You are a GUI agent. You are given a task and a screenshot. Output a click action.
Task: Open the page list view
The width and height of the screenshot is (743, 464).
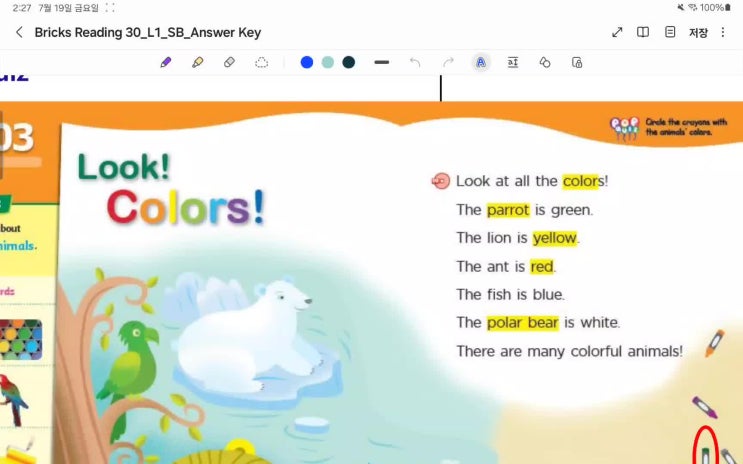pos(670,32)
